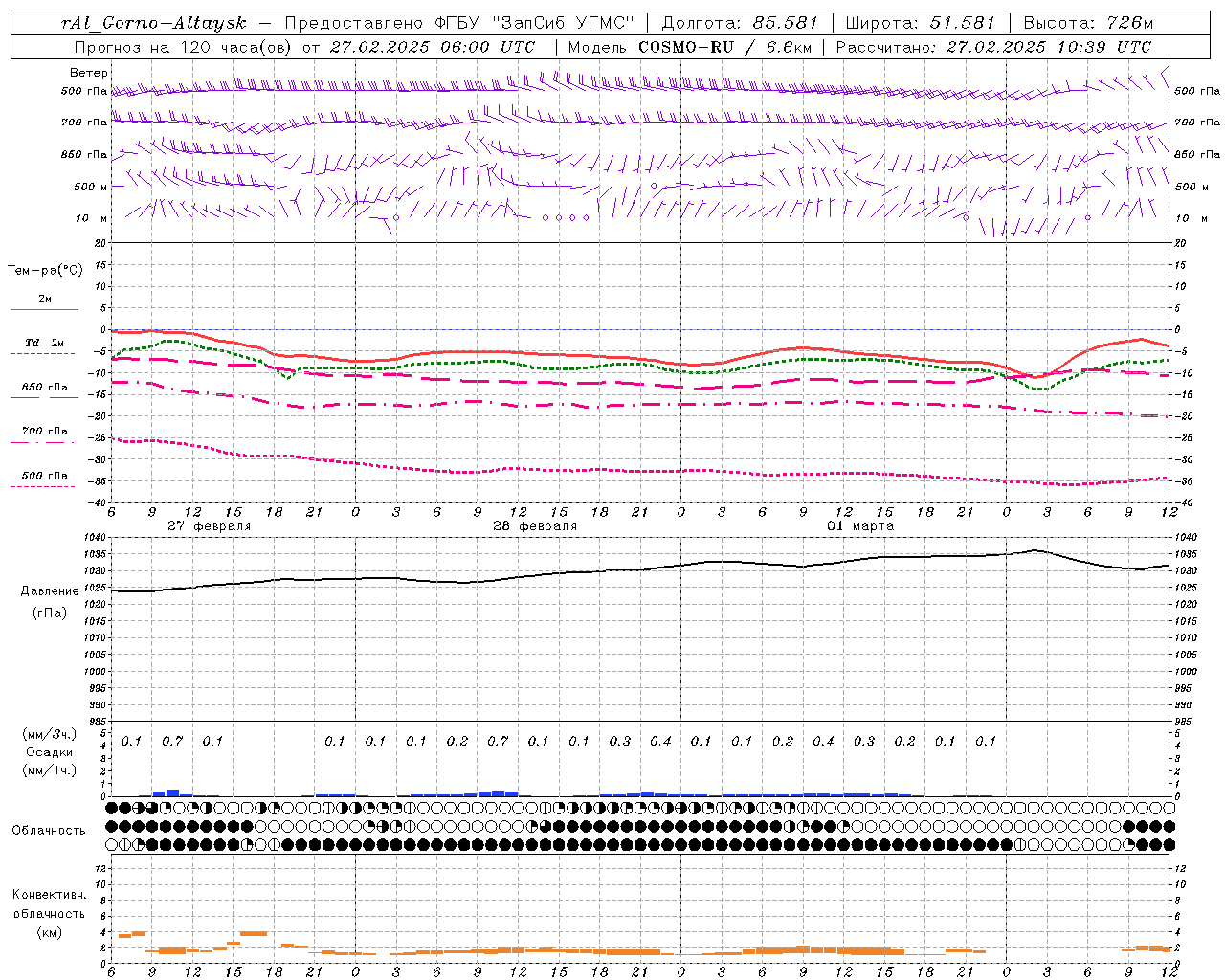Click the Высота: 726м elevation field

click(1088, 23)
